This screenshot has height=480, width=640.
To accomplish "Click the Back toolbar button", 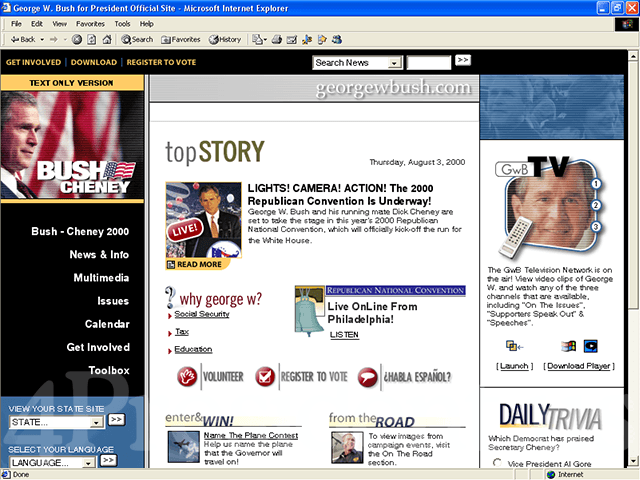I will [x=23, y=40].
